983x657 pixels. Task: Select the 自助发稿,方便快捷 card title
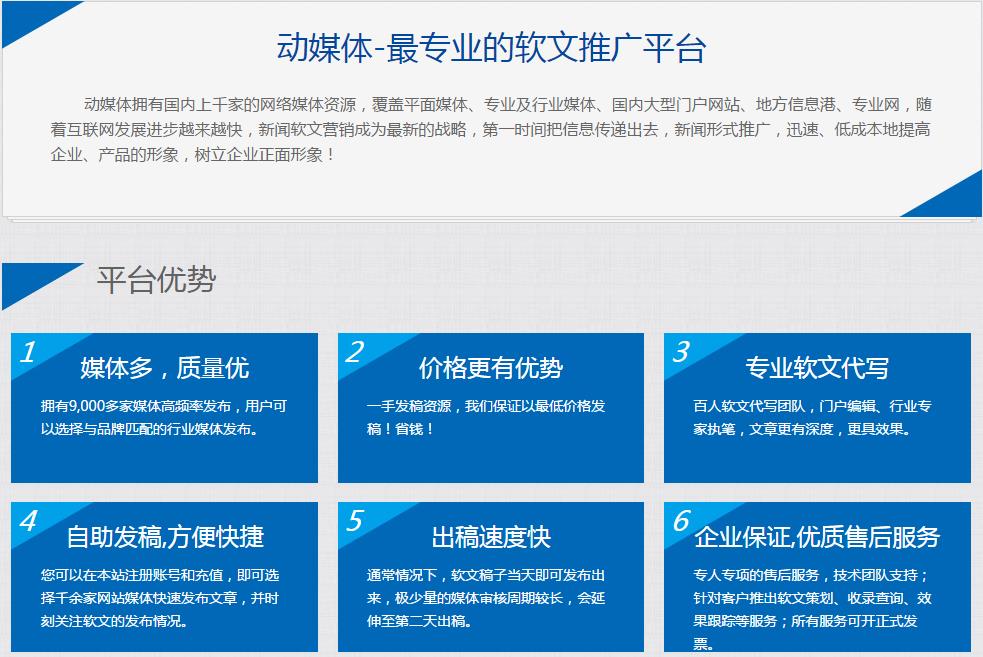coord(165,537)
